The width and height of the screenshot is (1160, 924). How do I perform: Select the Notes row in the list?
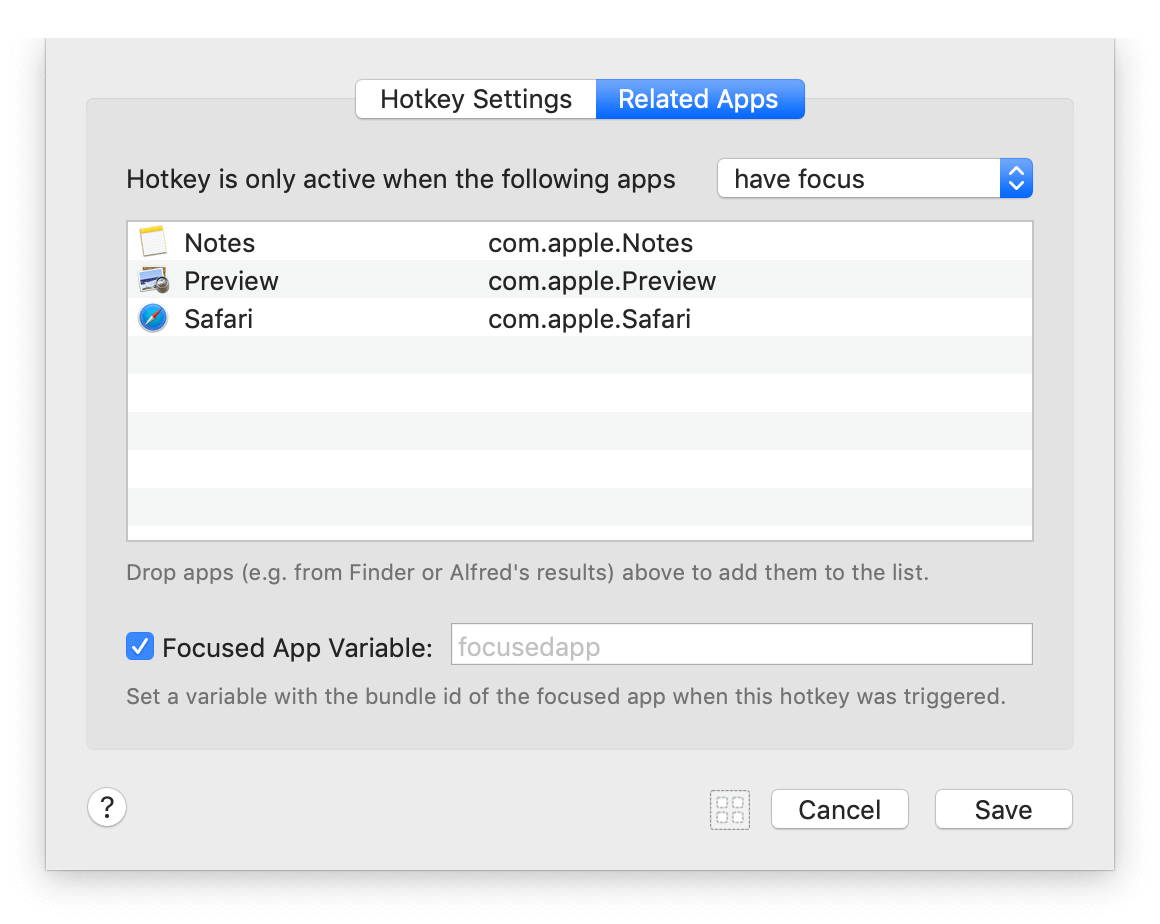(400, 242)
